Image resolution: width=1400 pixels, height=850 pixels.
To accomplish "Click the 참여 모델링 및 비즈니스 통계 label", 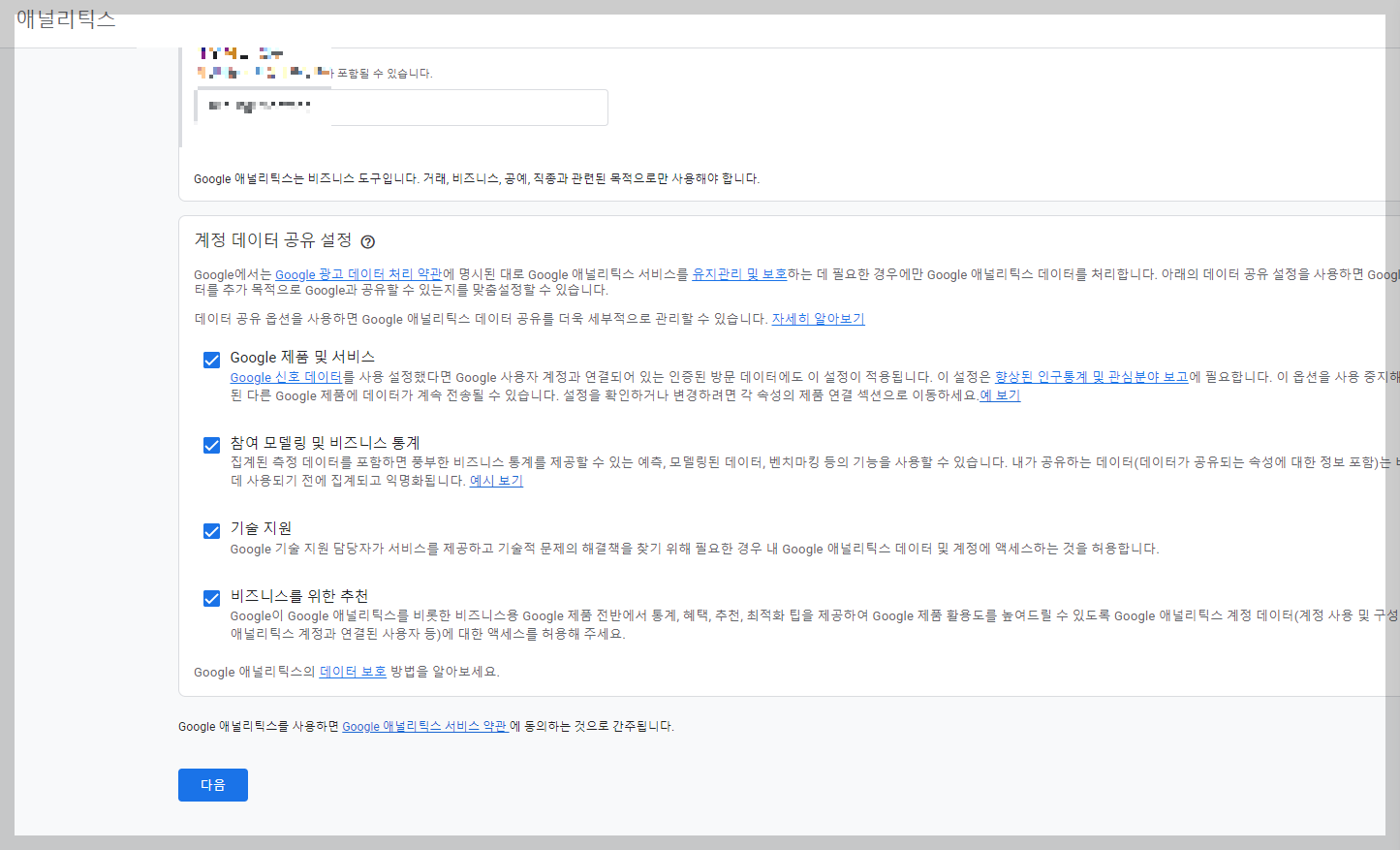I will click(x=325, y=443).
